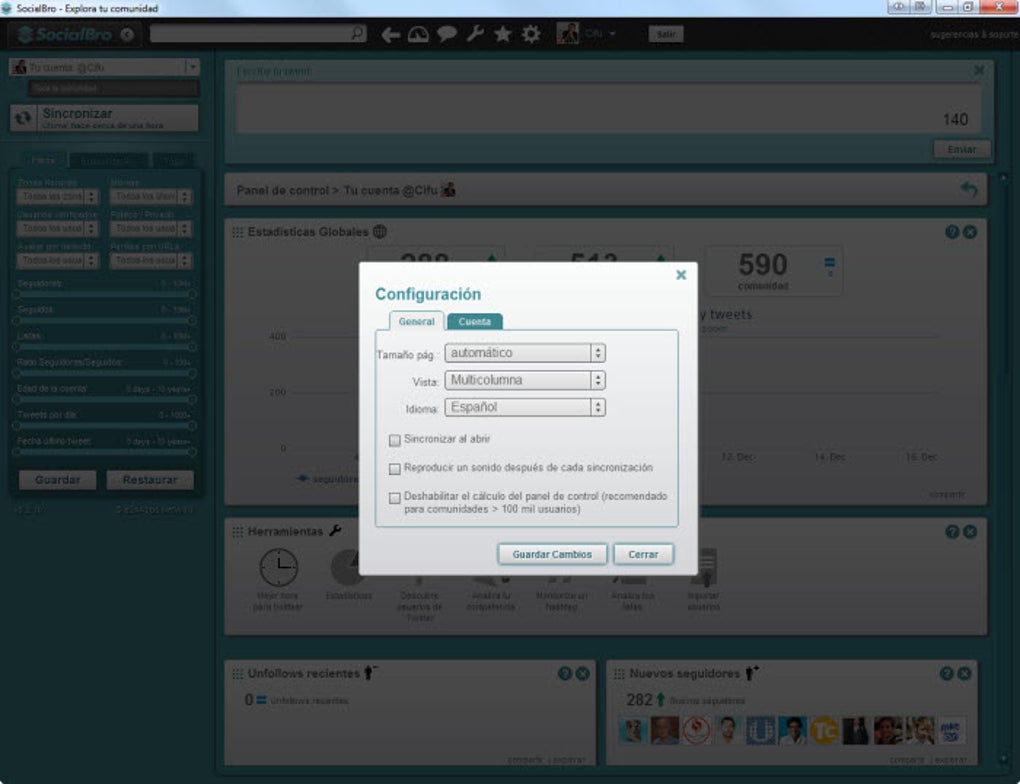Click the speech bubble tweet icon

(447, 34)
